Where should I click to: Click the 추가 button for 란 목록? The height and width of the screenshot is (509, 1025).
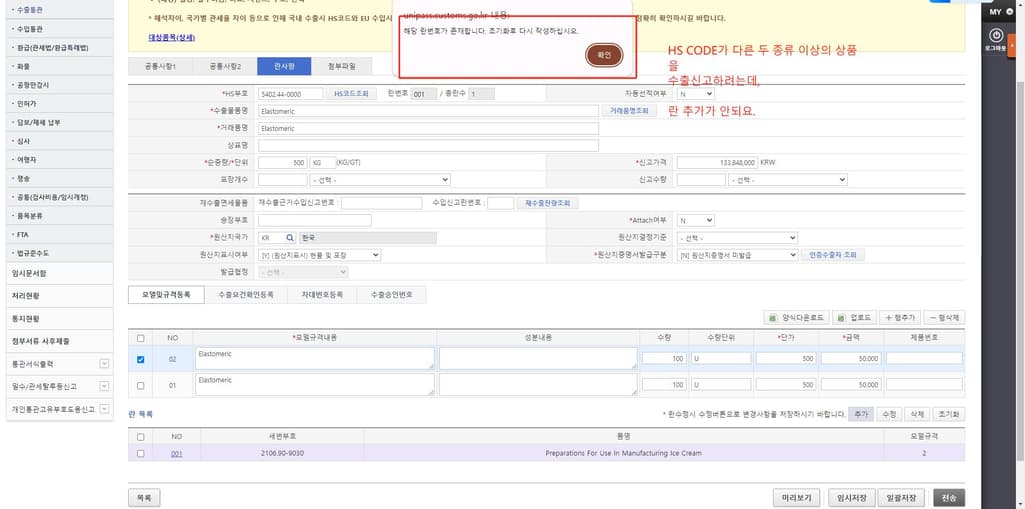tap(860, 414)
